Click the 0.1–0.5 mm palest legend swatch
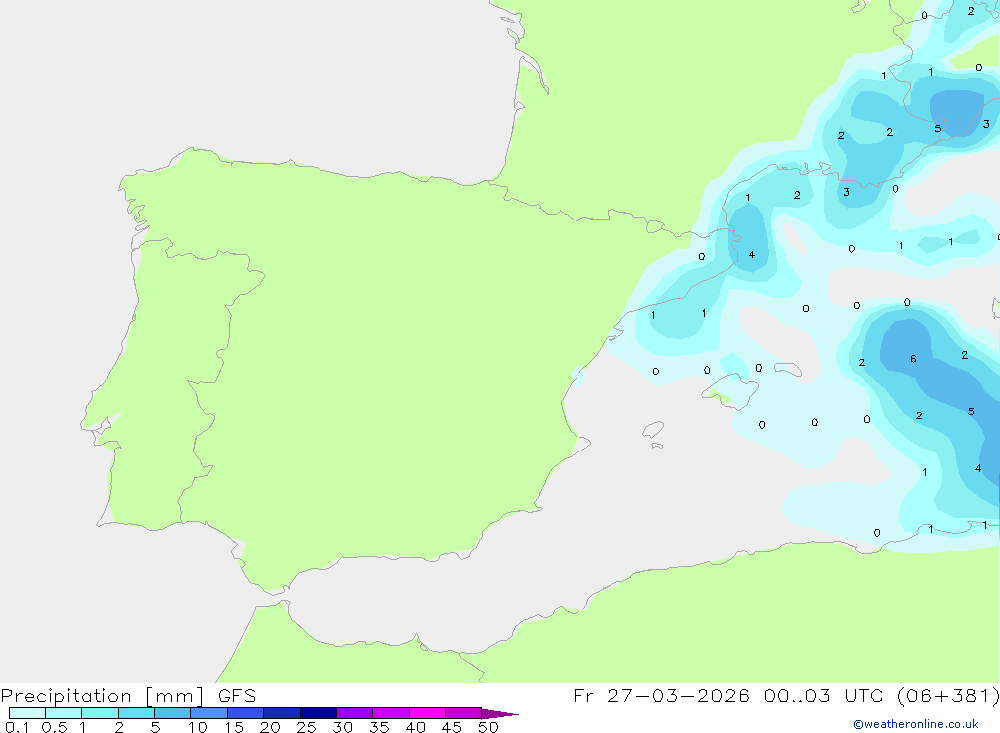 click(x=27, y=713)
